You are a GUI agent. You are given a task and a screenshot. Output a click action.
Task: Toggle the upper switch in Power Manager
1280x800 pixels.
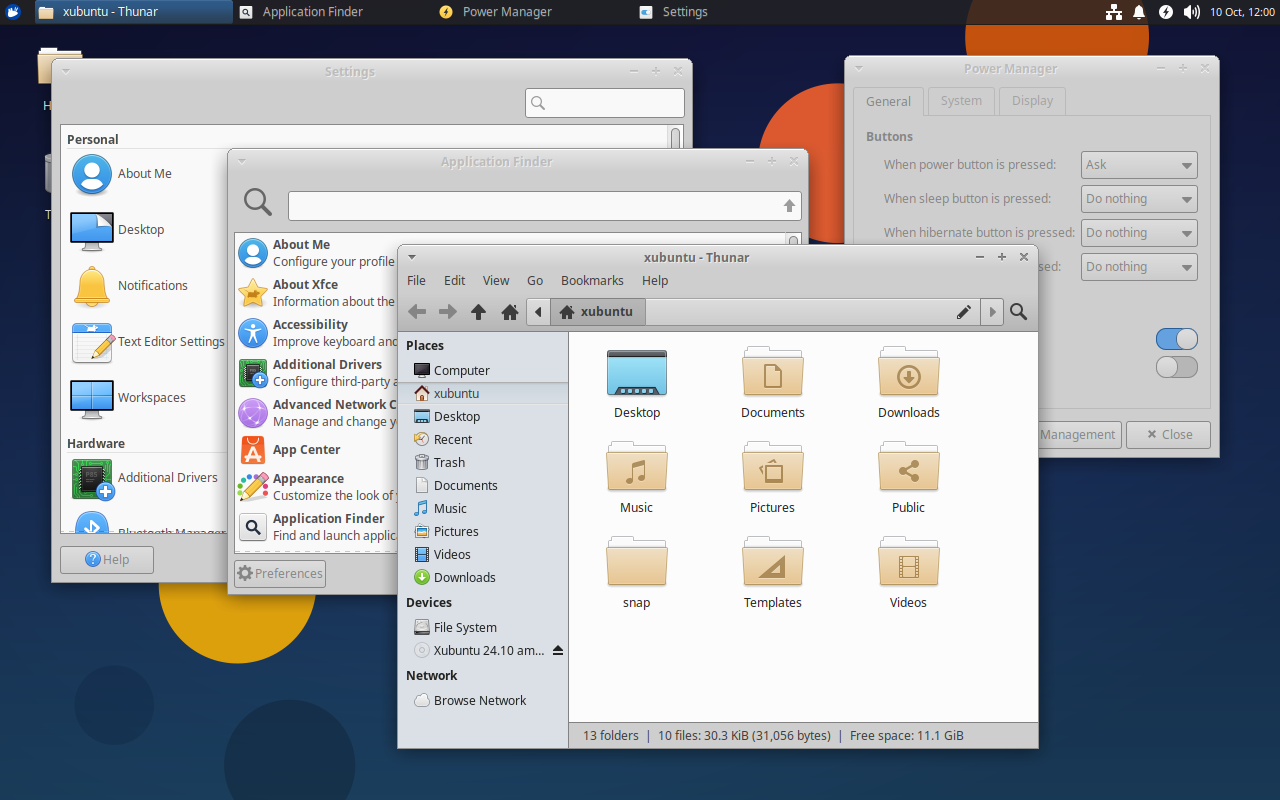click(x=1176, y=339)
